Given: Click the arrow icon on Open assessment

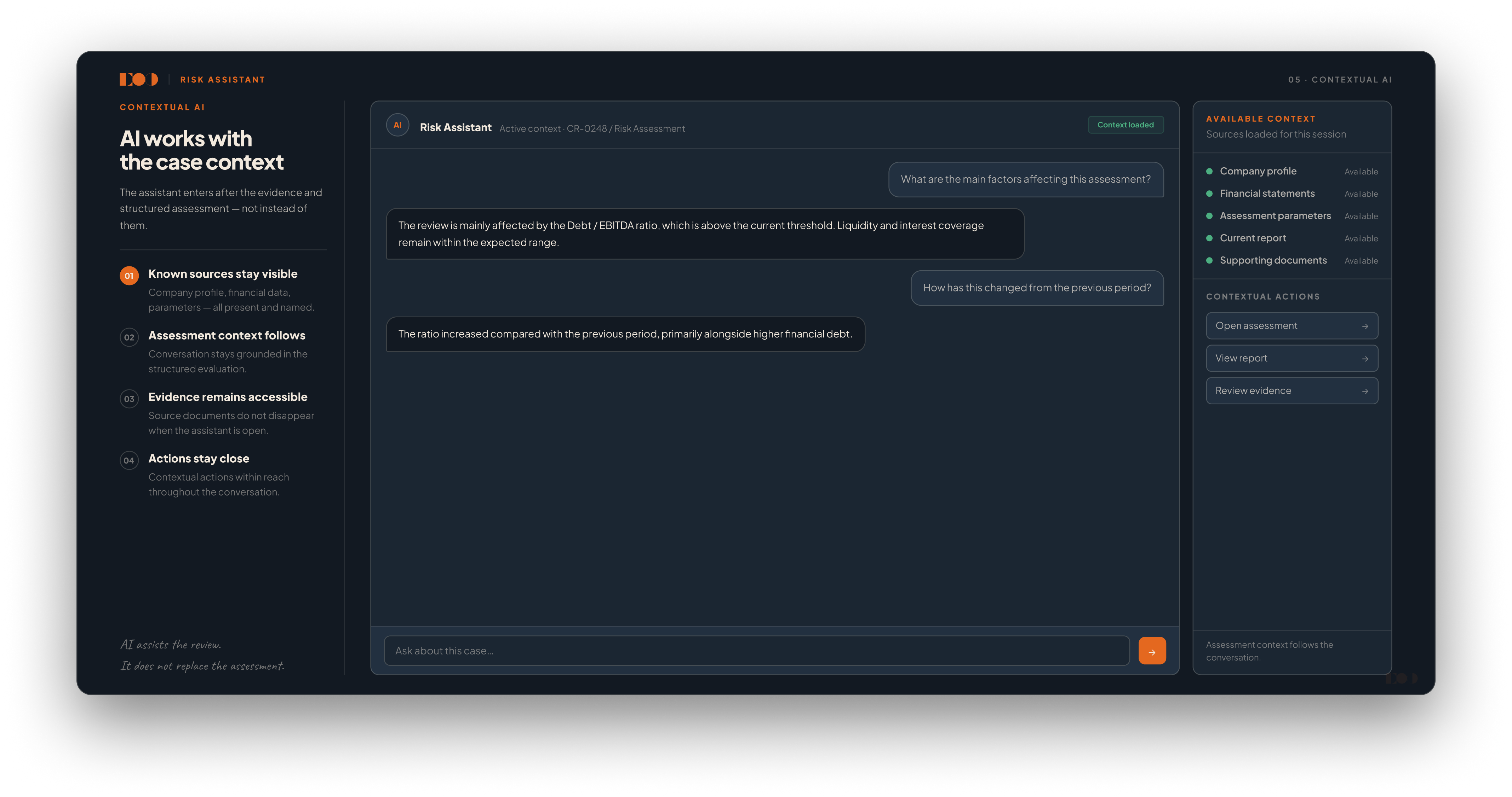Looking at the screenshot, I should [1365, 326].
